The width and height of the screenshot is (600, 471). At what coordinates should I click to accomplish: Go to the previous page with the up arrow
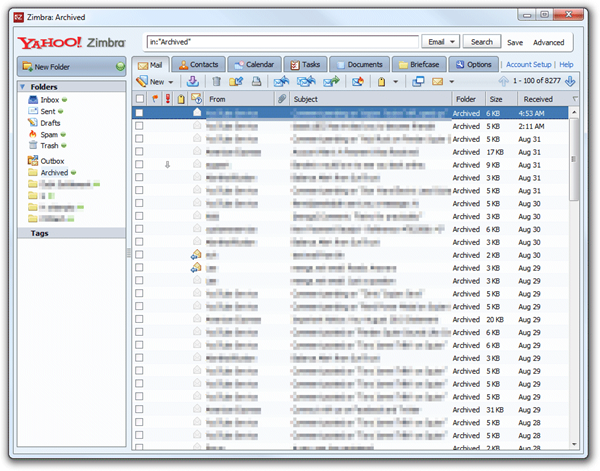pos(504,81)
